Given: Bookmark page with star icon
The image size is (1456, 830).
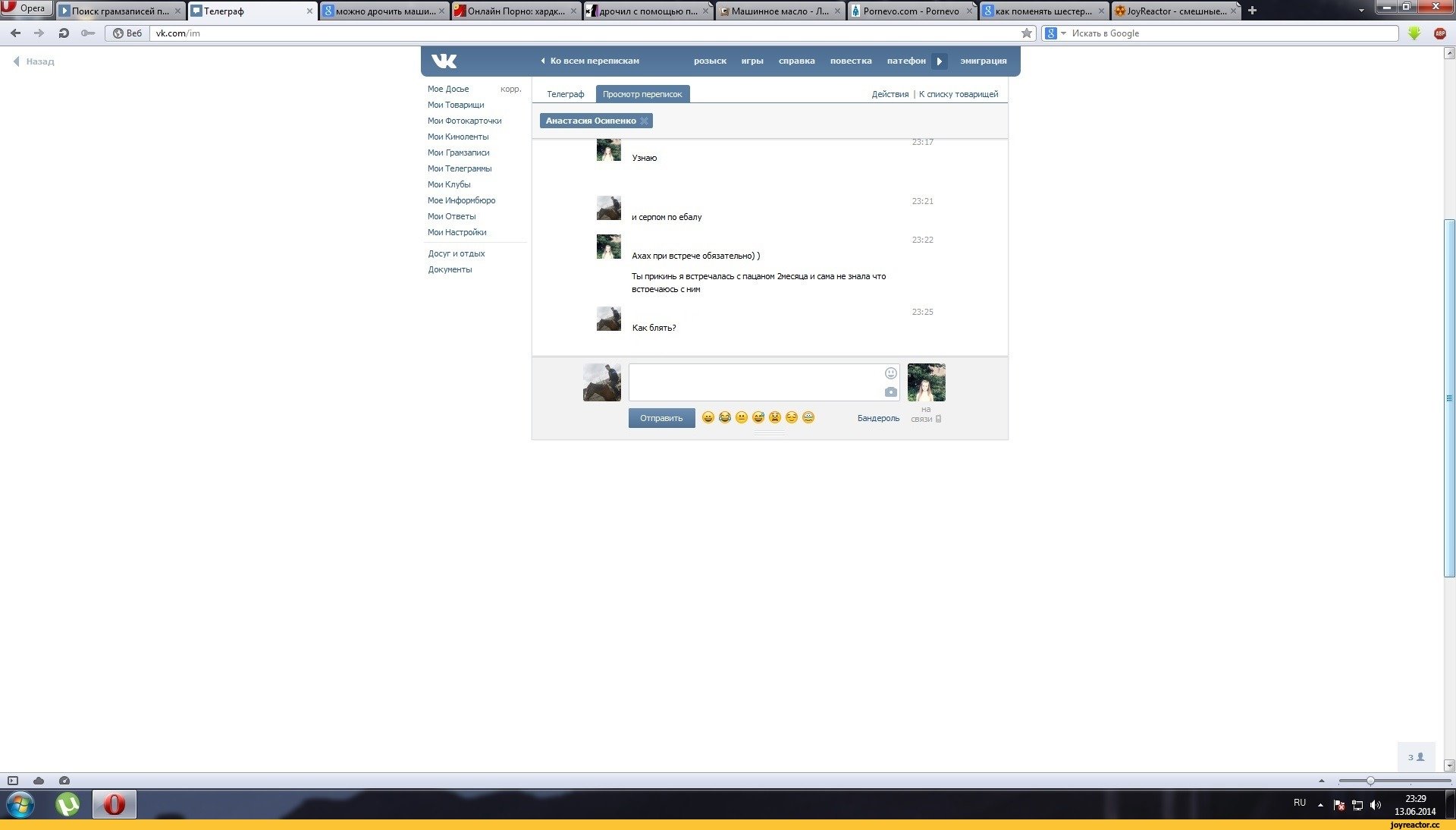Looking at the screenshot, I should (x=1027, y=33).
